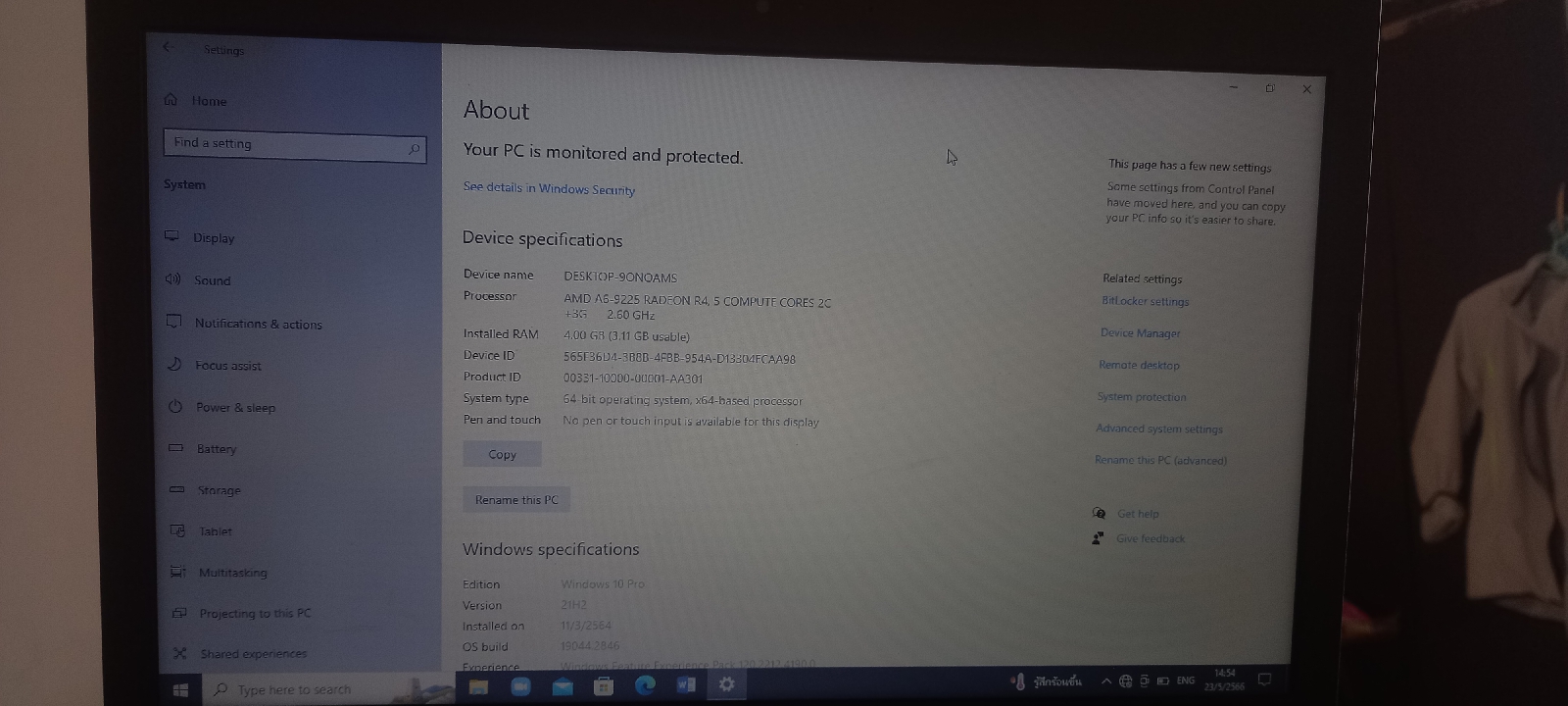Click the Windows 10 Pro edition text

(x=603, y=583)
